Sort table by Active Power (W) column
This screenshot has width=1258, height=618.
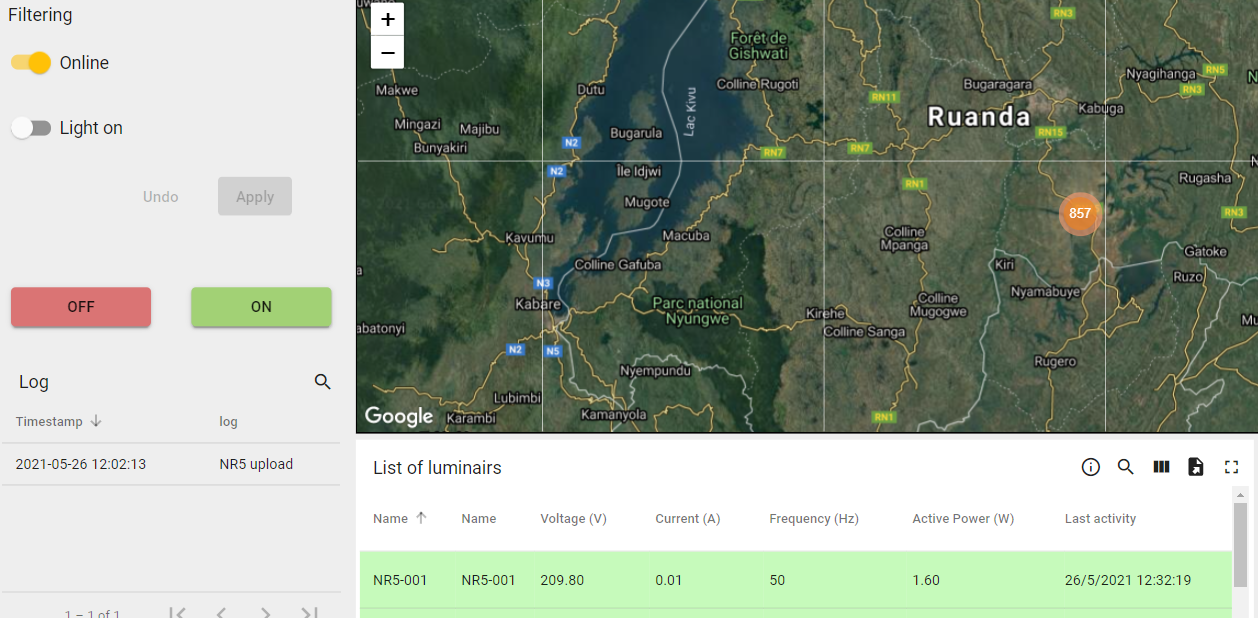pyautogui.click(x=963, y=518)
